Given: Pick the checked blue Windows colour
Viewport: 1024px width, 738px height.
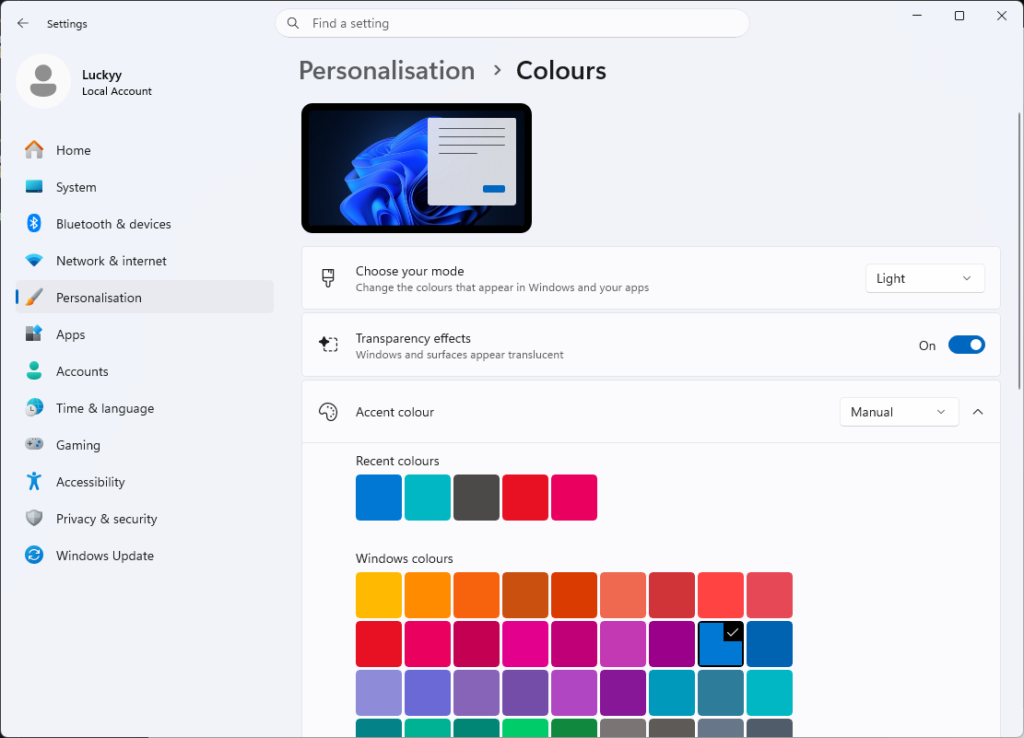Looking at the screenshot, I should tap(720, 644).
